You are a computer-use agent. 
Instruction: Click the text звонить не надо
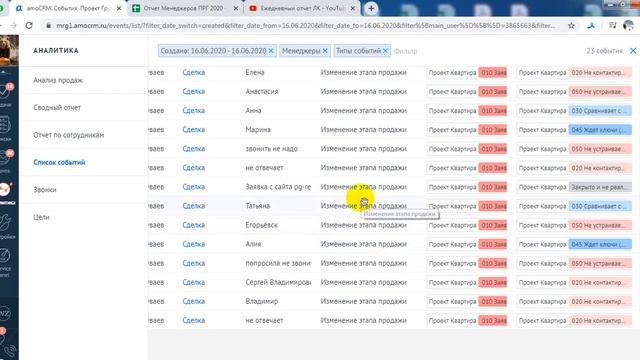click(271, 149)
